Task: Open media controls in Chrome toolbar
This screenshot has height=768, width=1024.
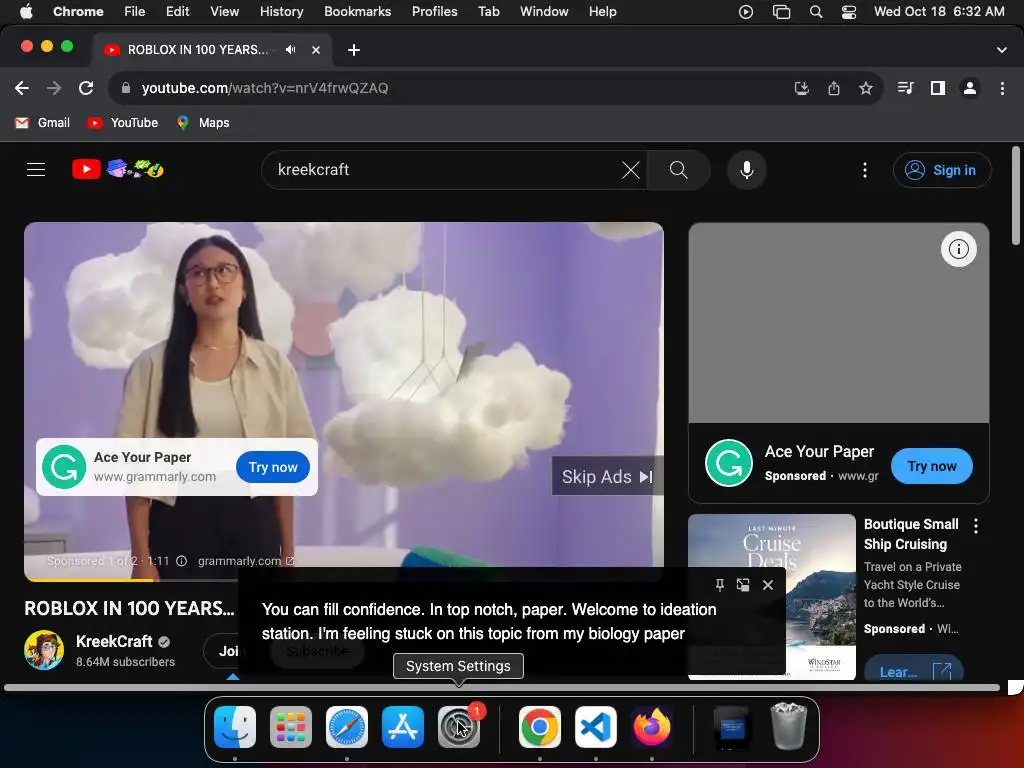Action: pyautogui.click(x=905, y=88)
